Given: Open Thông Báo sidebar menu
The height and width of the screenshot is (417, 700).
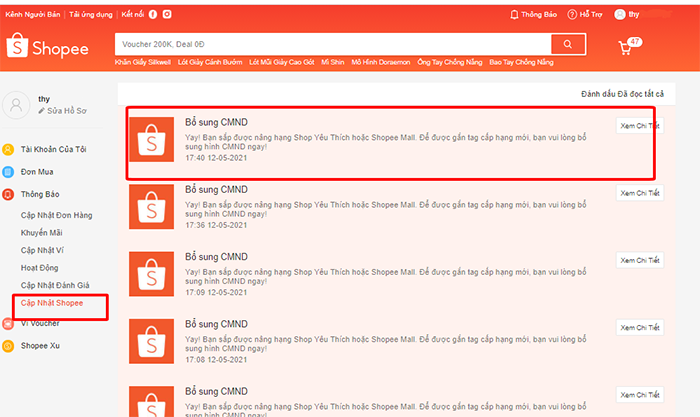Looking at the screenshot, I should pyautogui.click(x=40, y=194).
